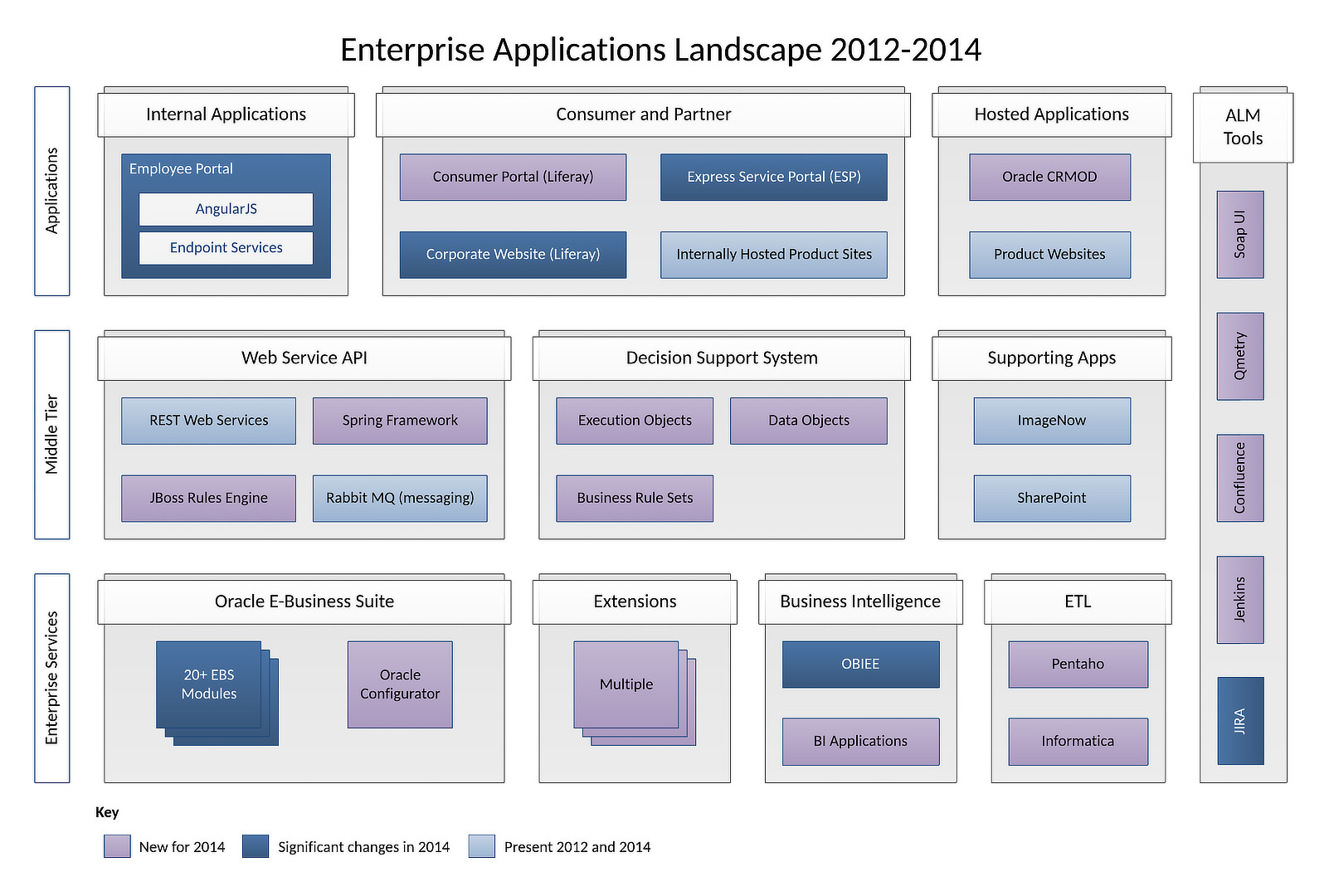Click 'Significant changes in 2014' legend text
This screenshot has width=1329, height=896.
coord(363,847)
